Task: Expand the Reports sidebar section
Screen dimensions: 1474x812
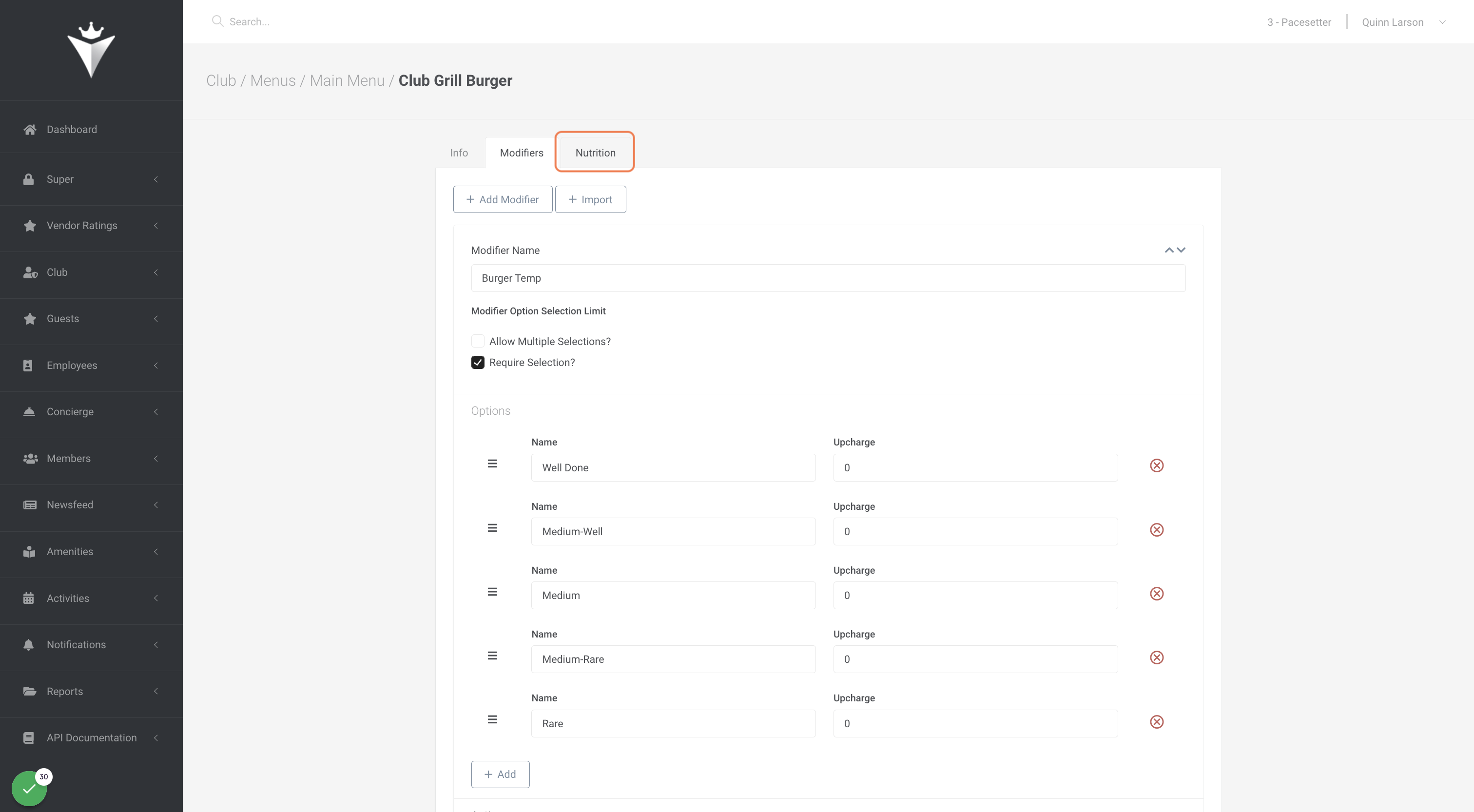Action: pos(92,691)
